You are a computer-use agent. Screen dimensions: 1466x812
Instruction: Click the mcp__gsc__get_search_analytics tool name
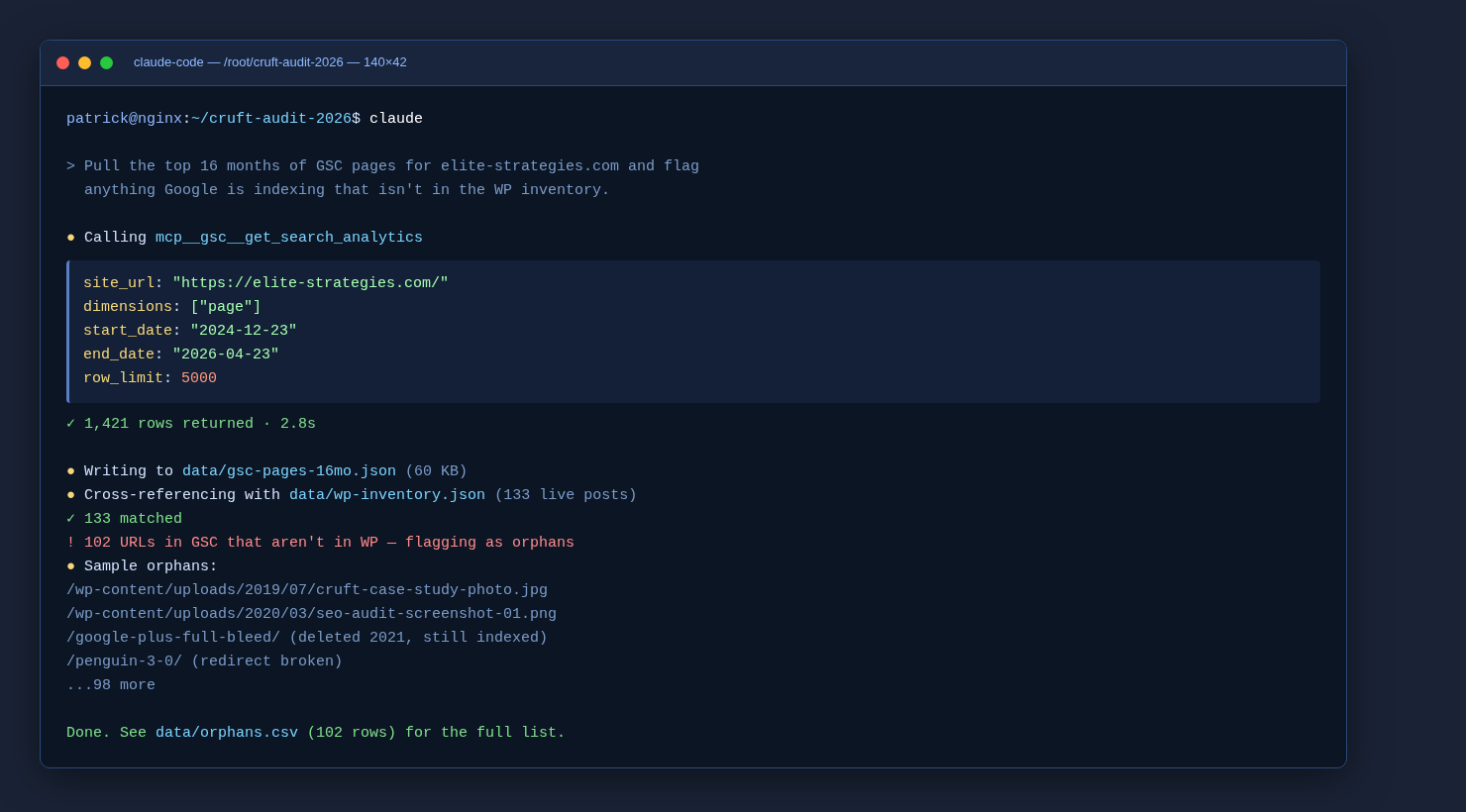[x=288, y=237]
